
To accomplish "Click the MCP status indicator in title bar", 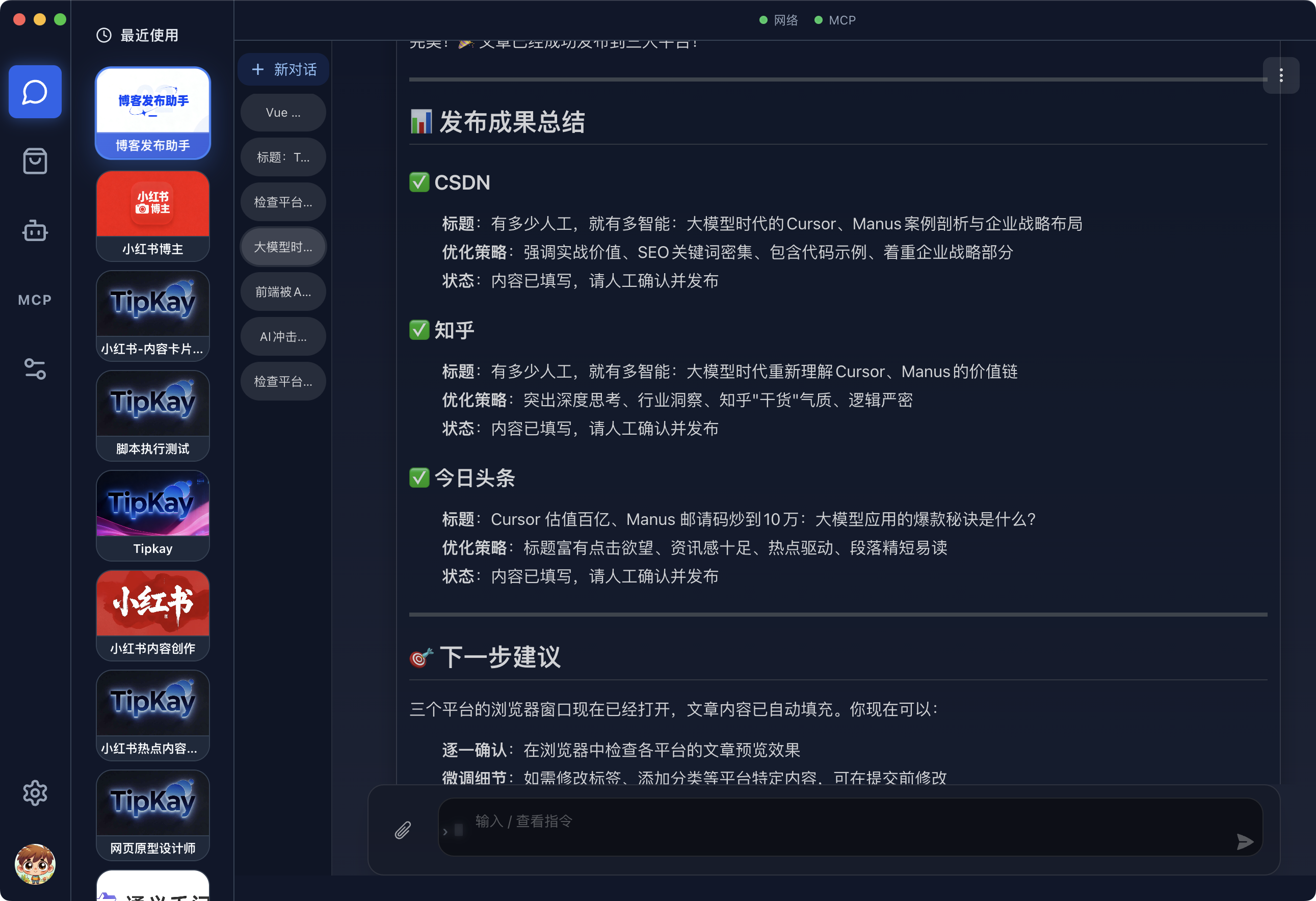I will coord(835,20).
